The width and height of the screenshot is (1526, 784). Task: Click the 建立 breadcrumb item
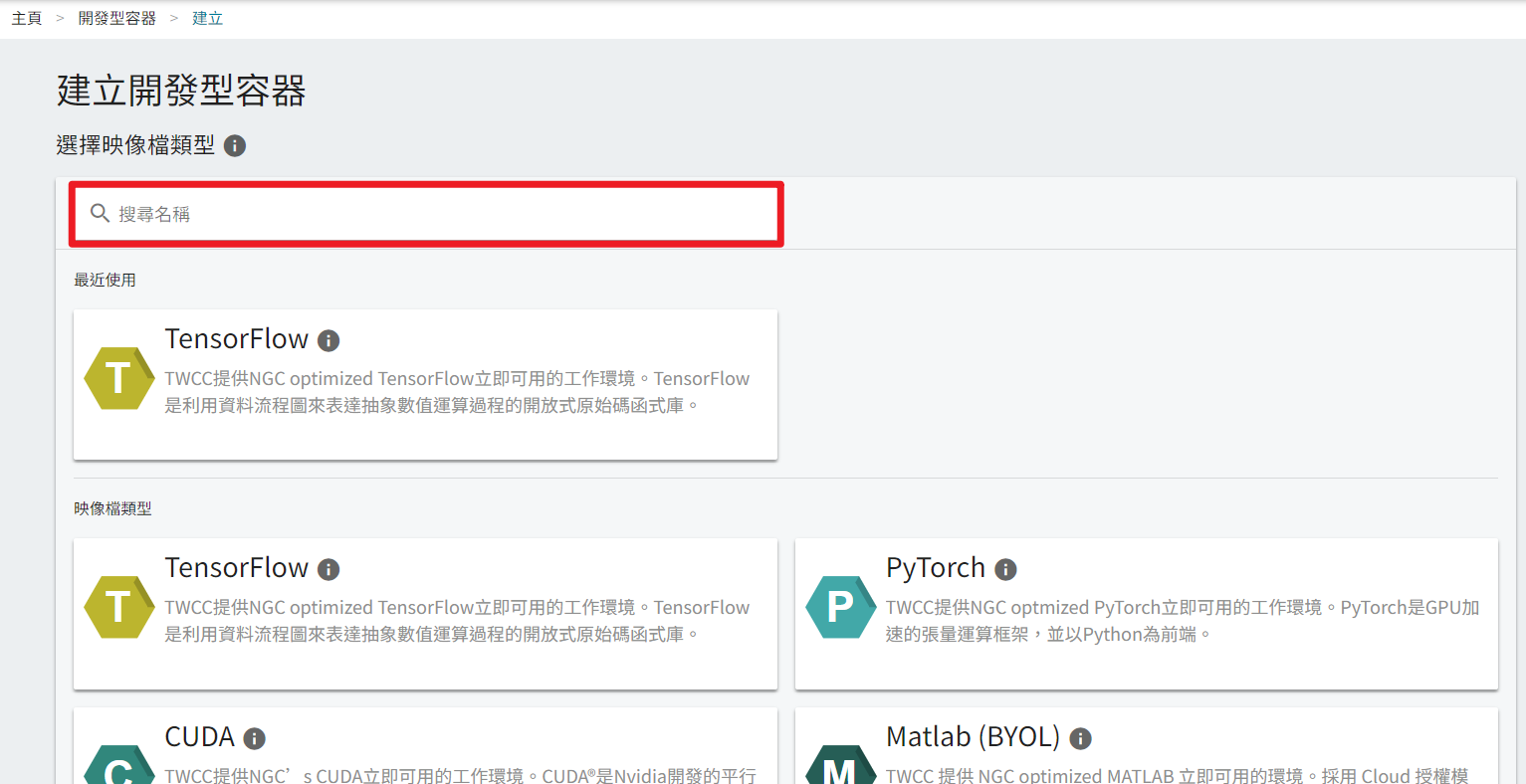pos(208,18)
